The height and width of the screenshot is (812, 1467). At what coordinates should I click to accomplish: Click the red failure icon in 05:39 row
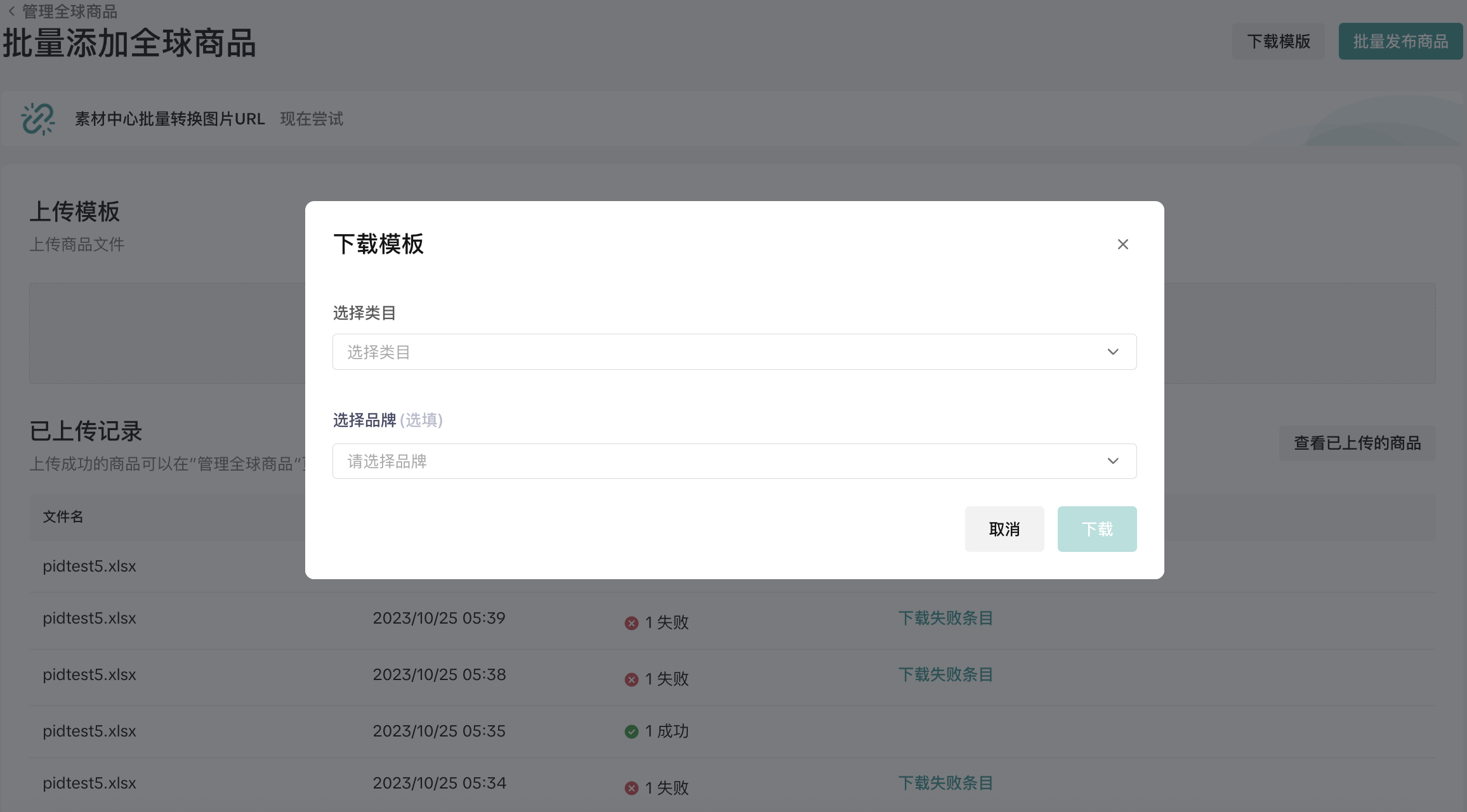(631, 623)
